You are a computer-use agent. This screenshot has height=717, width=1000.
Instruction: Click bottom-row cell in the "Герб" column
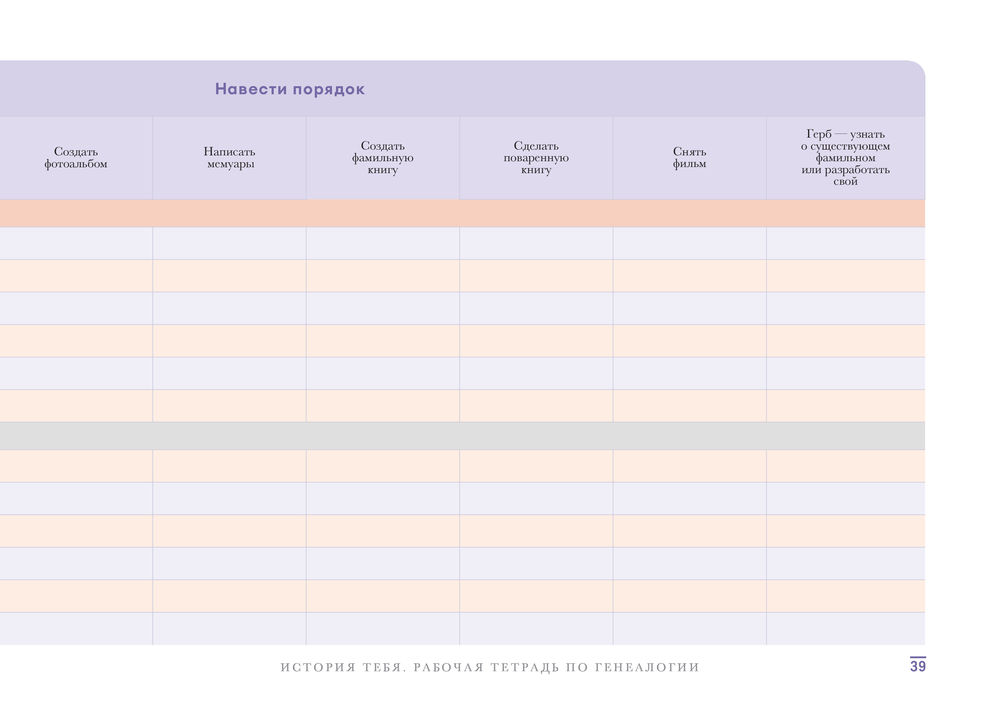845,628
